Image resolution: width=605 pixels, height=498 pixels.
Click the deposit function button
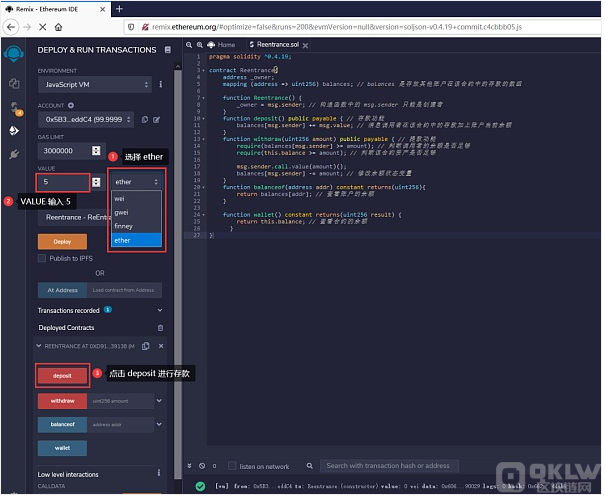62,376
